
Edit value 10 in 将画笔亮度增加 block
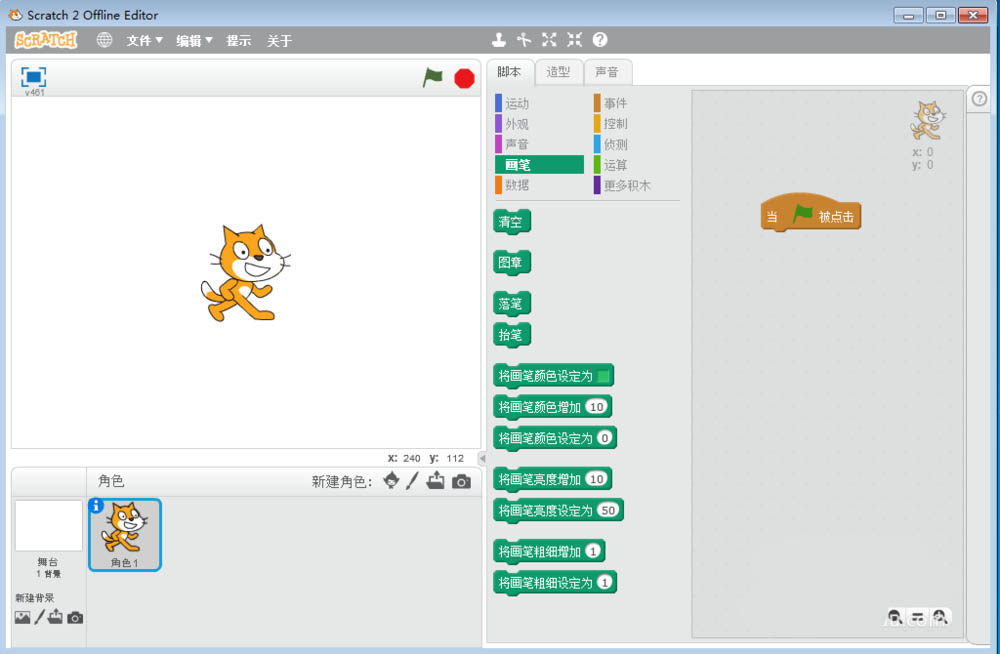[x=596, y=479]
